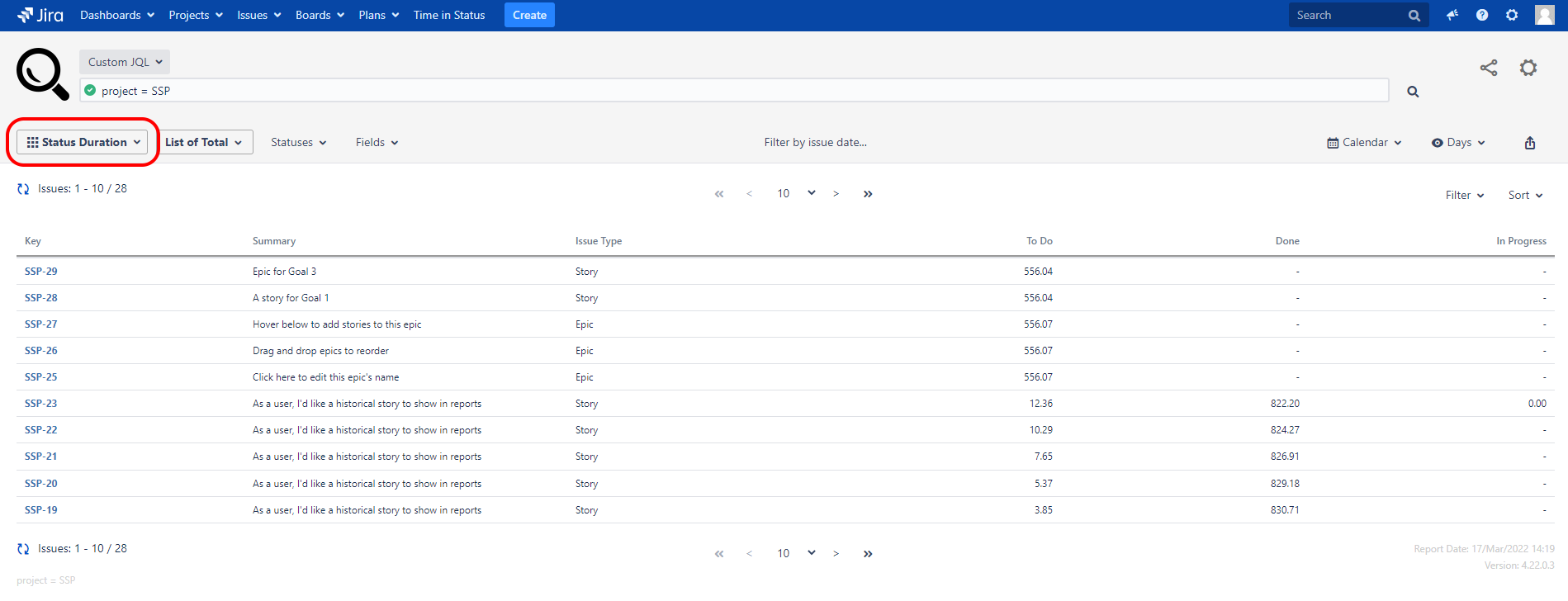This screenshot has height=601, width=1568.
Task: Open the List of Total dropdown
Action: (203, 142)
